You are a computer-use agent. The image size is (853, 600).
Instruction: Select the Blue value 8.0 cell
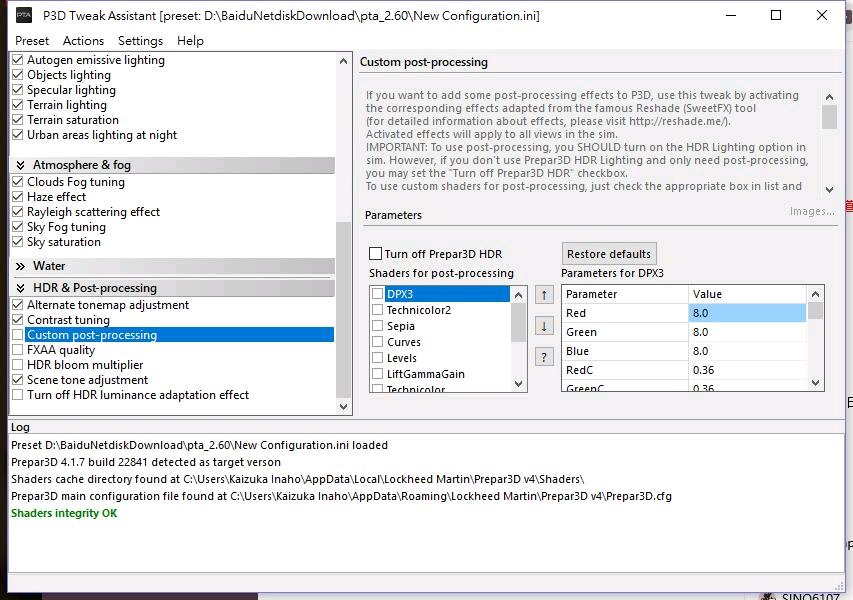747,351
